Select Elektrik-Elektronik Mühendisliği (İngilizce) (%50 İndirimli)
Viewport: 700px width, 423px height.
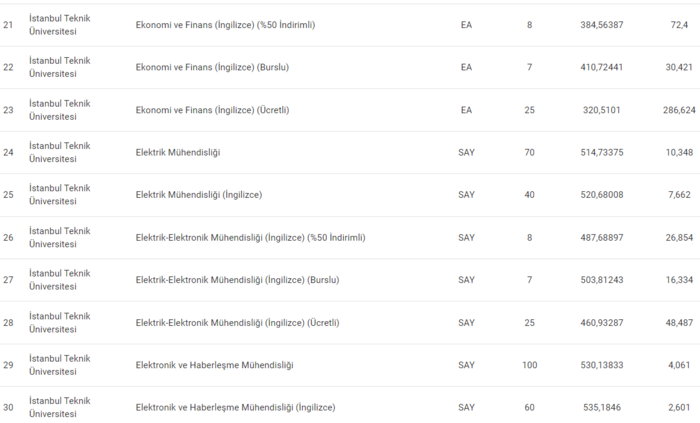[250, 238]
